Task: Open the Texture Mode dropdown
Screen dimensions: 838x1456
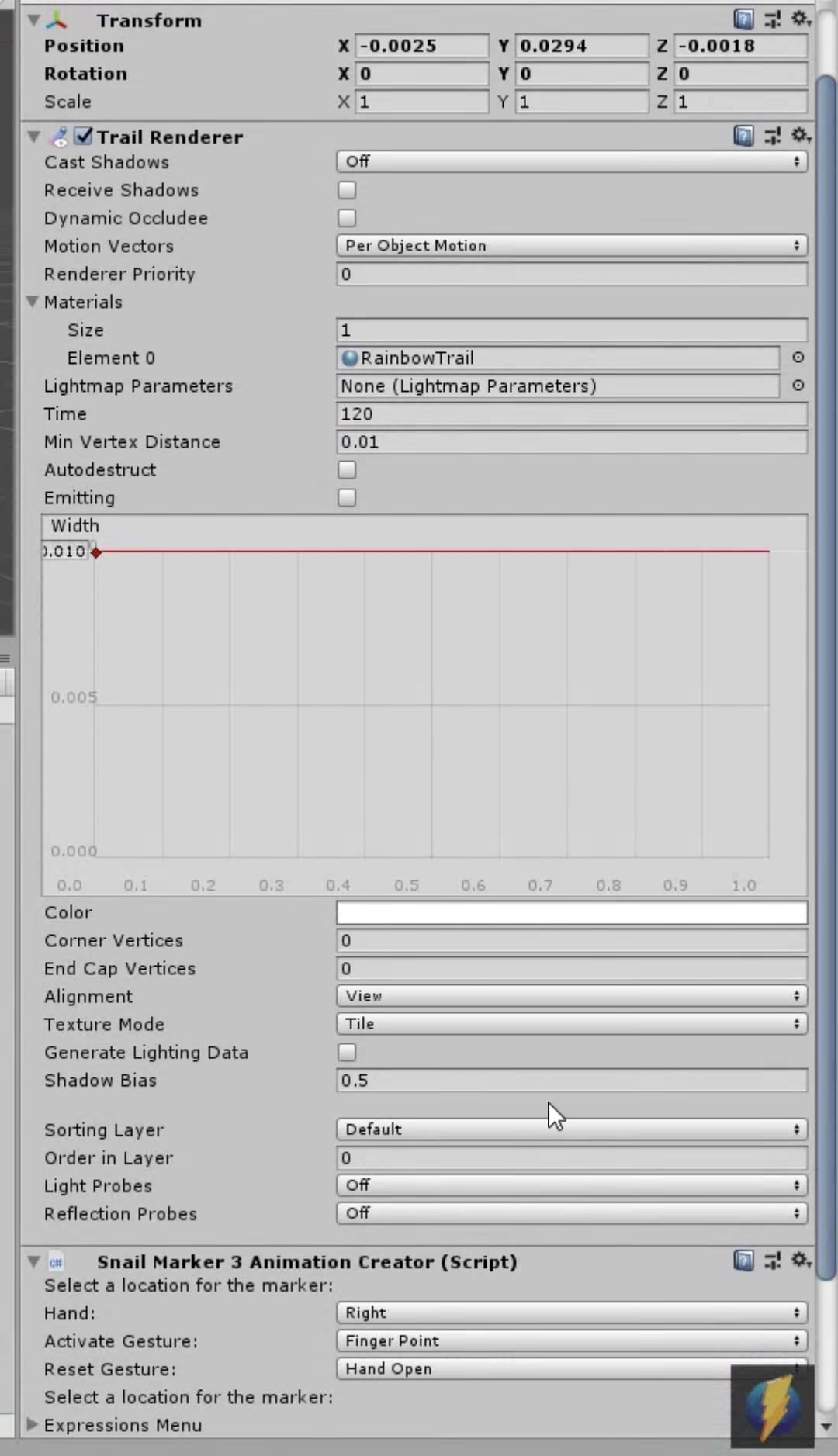Action: click(x=571, y=1024)
